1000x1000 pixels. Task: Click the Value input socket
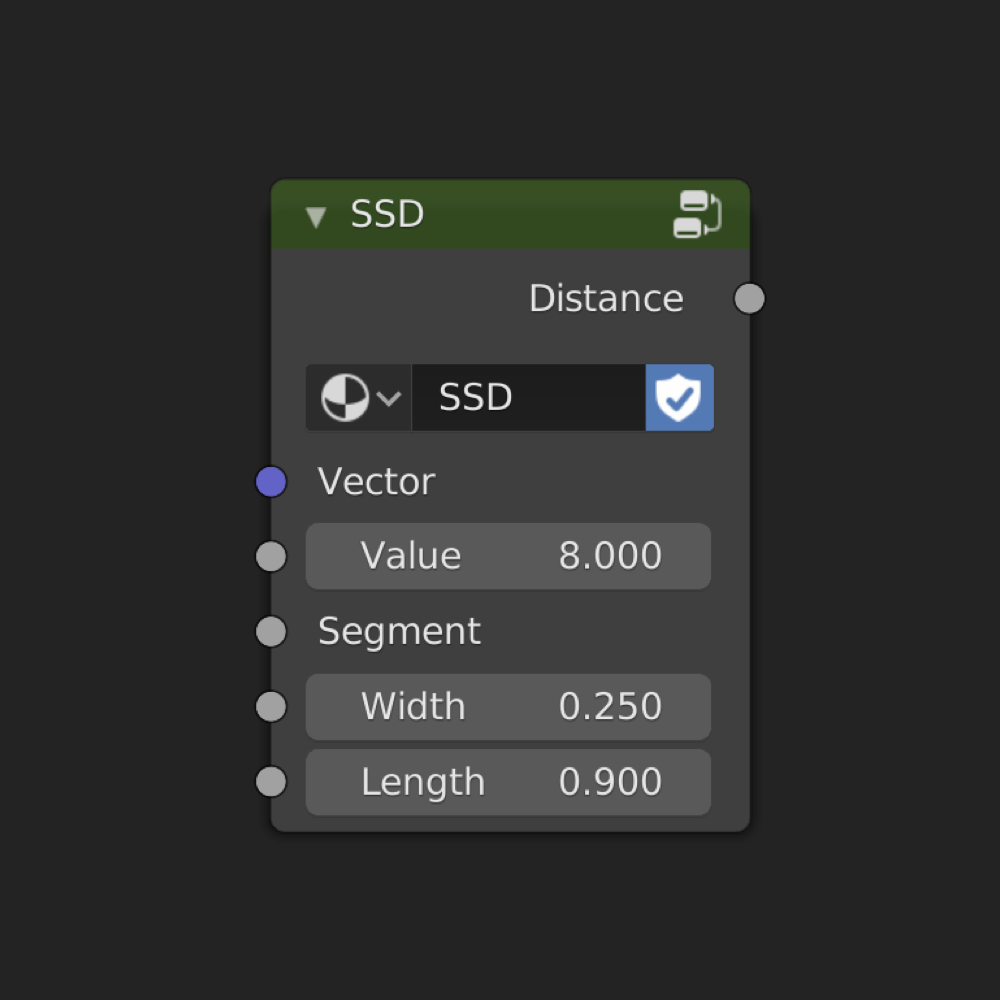pyautogui.click(x=271, y=557)
